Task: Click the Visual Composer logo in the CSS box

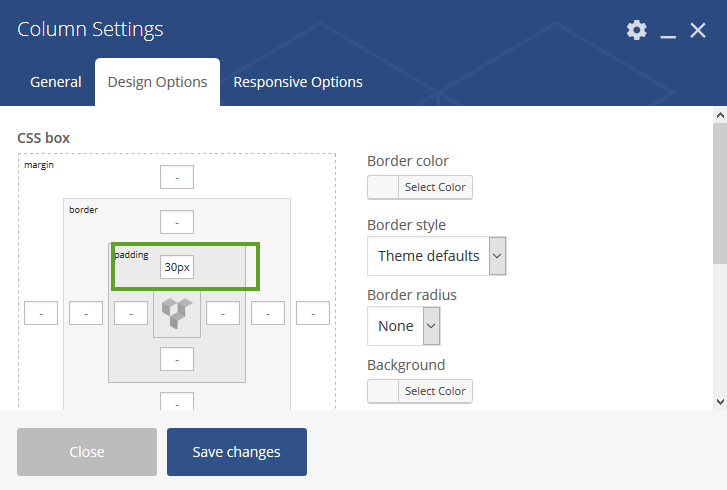Action: (x=177, y=314)
